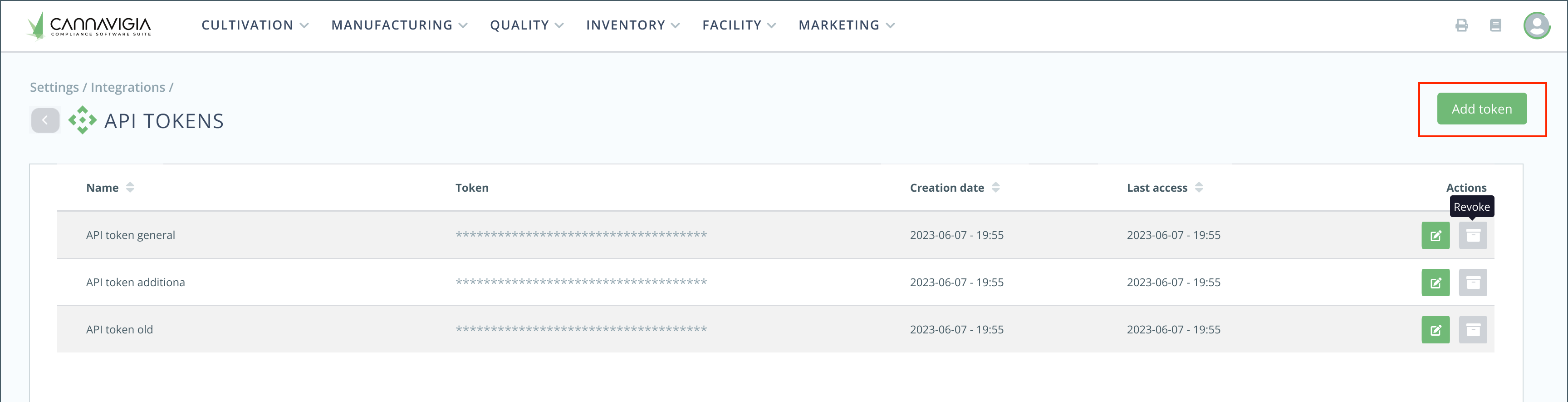This screenshot has width=1568, height=402.
Task: Edit the API token additiona entry
Action: coord(1436,283)
